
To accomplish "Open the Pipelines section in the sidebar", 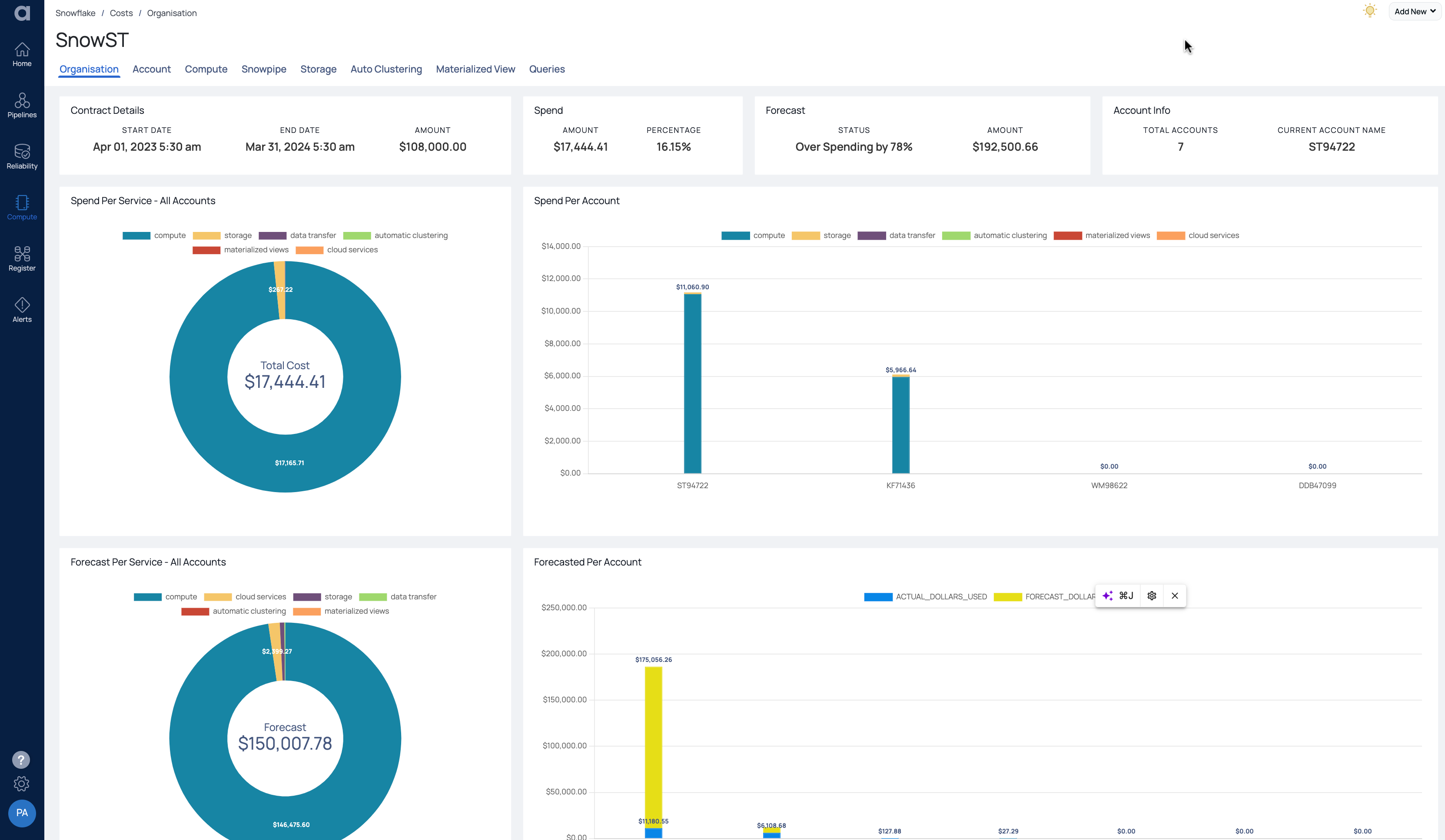I will pyautogui.click(x=22, y=106).
